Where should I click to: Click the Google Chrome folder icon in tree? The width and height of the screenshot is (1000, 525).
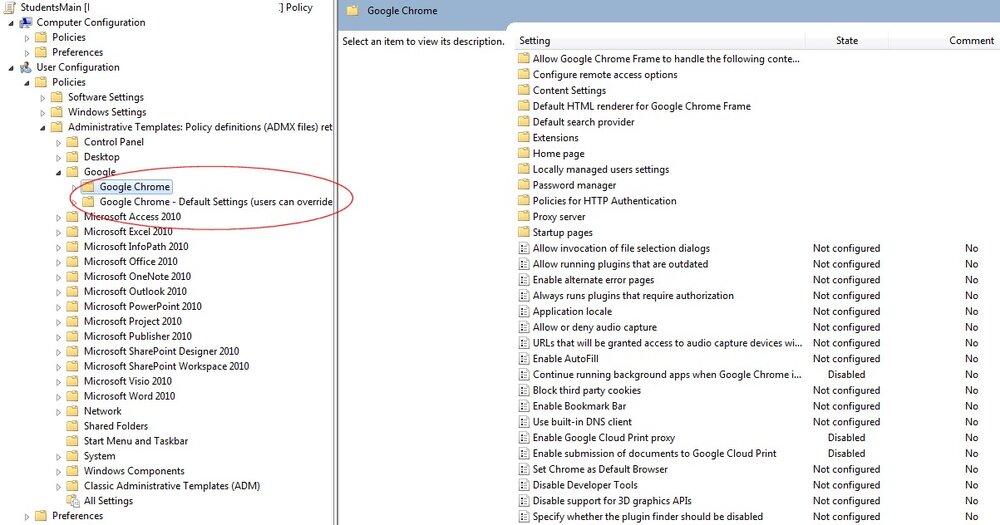point(88,187)
